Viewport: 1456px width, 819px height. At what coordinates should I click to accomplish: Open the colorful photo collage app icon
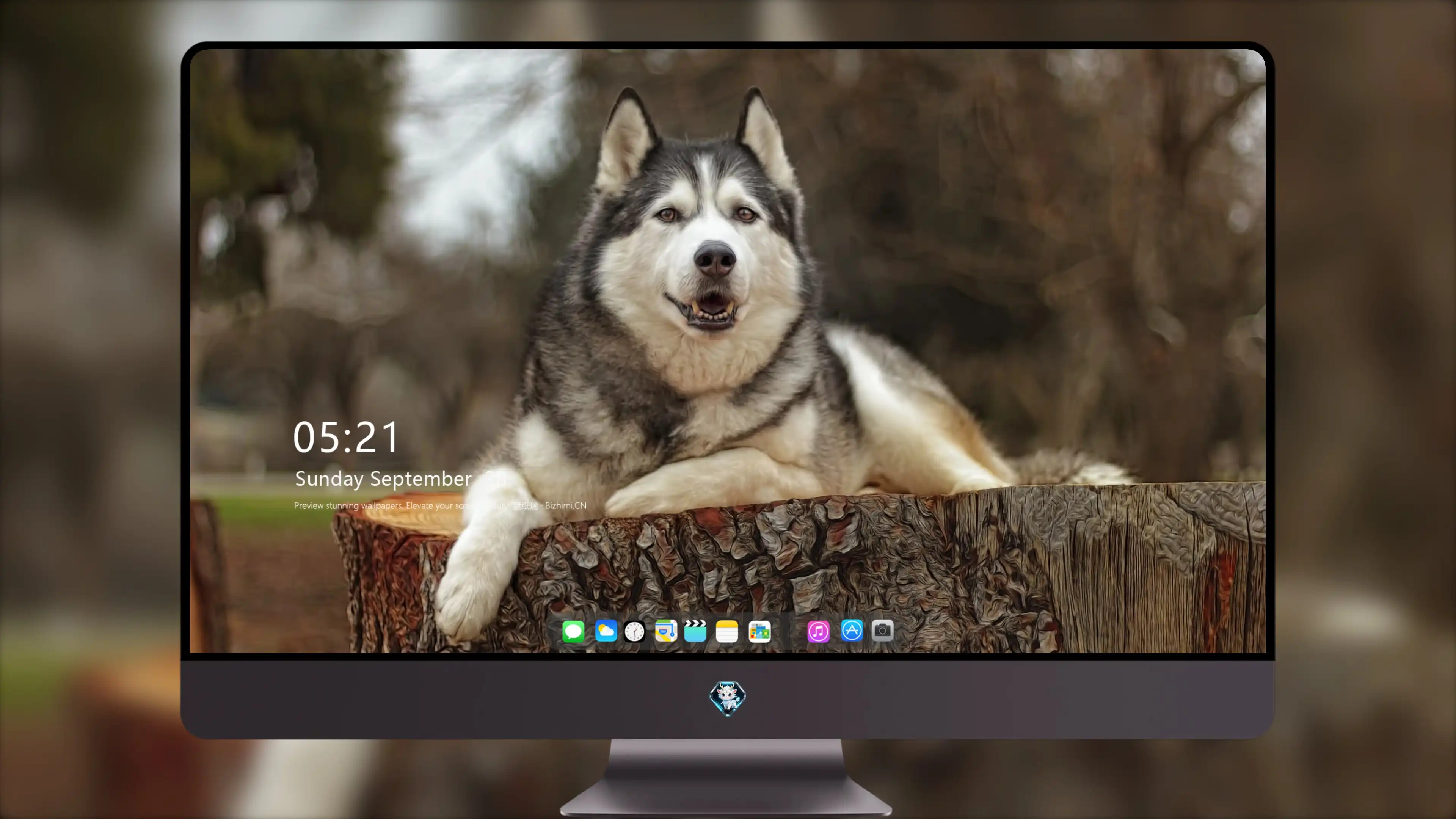[x=759, y=631]
